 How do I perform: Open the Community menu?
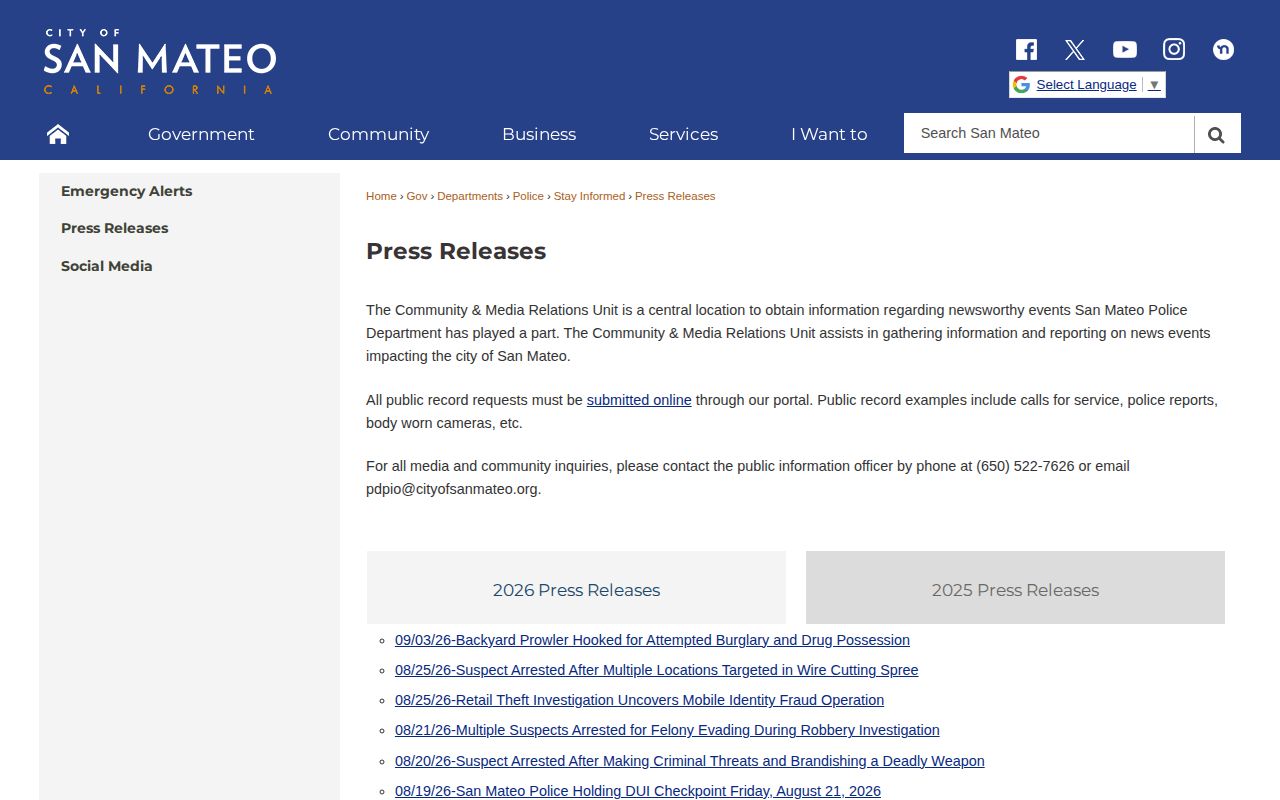click(378, 134)
